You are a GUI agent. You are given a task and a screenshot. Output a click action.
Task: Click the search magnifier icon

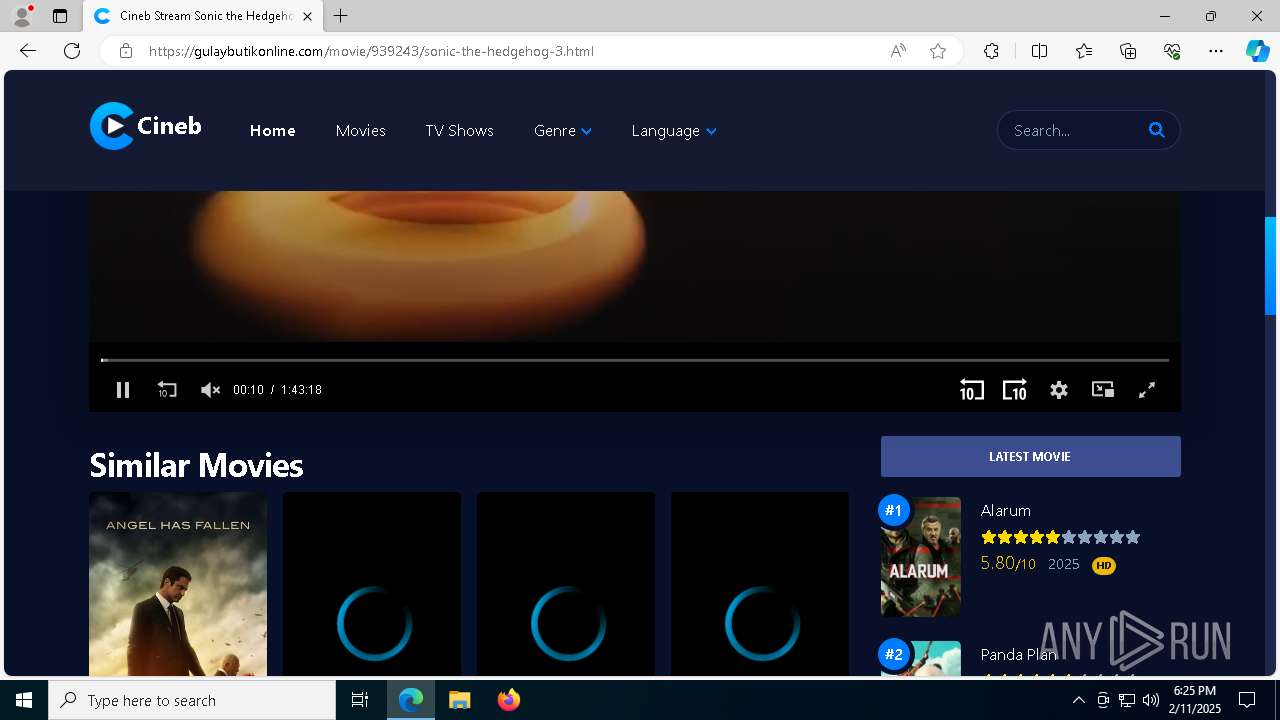click(1157, 130)
